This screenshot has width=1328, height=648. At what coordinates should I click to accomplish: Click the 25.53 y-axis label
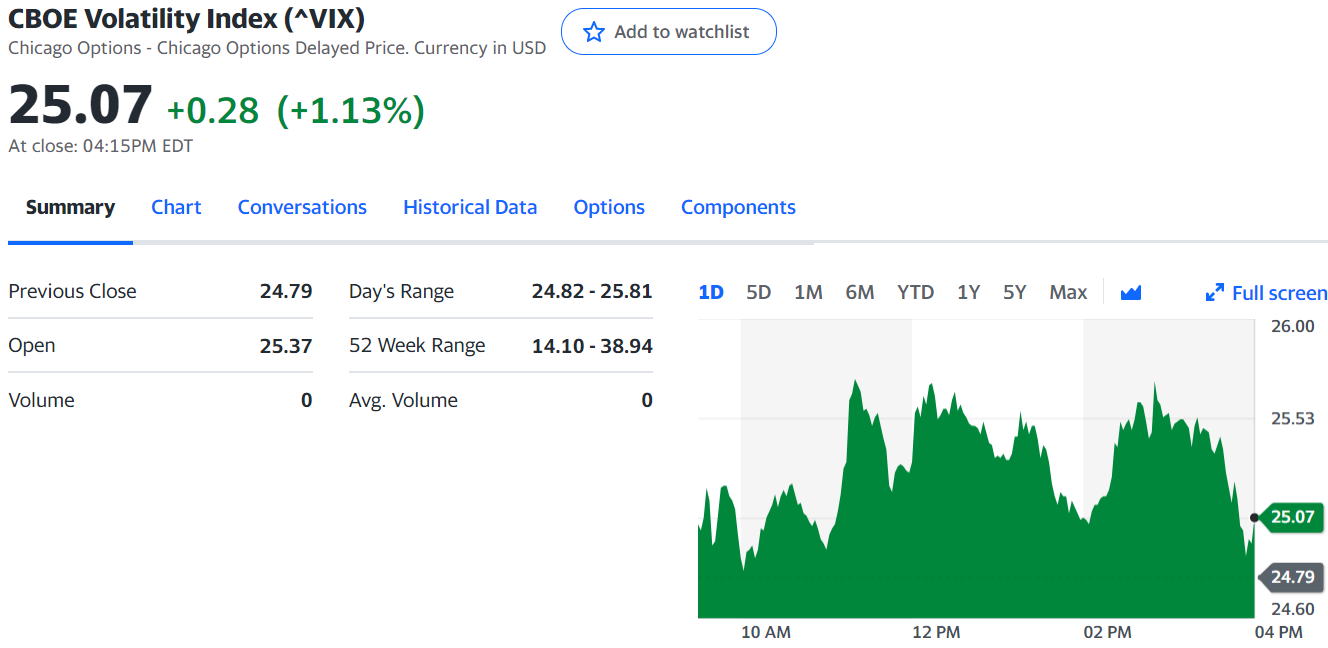coord(1293,418)
